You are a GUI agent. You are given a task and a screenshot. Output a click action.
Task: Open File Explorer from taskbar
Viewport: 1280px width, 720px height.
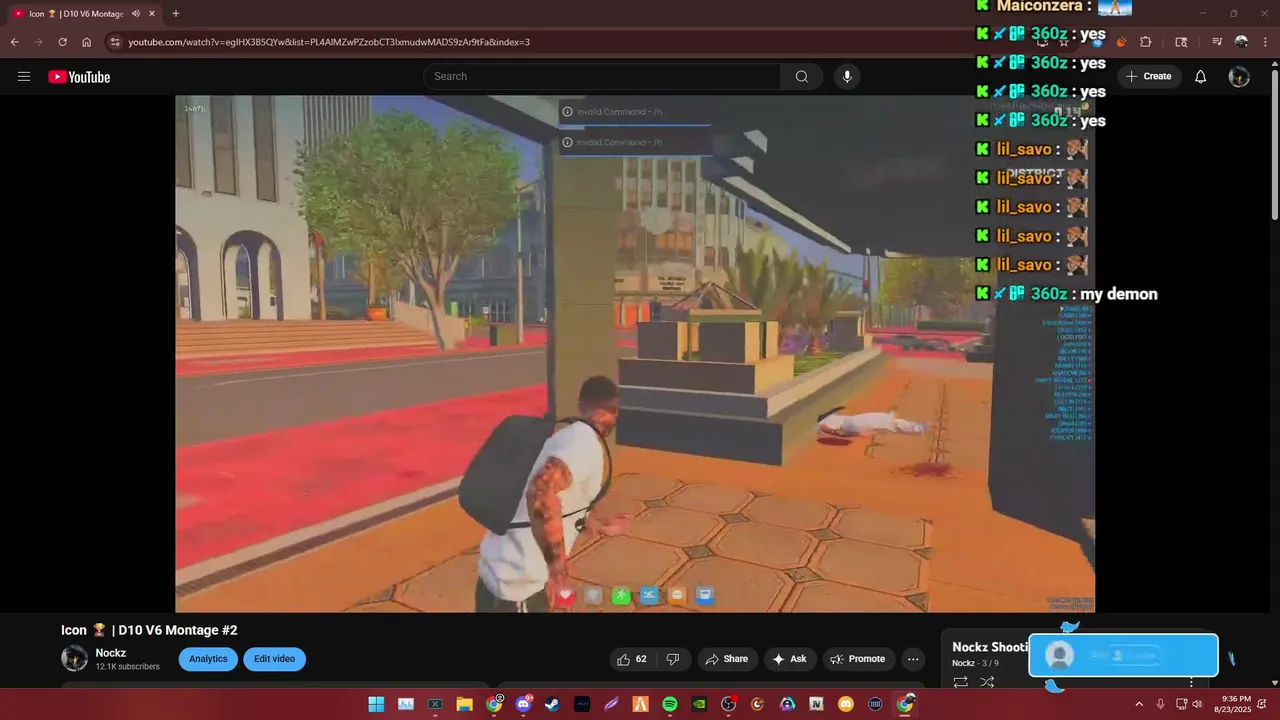tap(464, 705)
